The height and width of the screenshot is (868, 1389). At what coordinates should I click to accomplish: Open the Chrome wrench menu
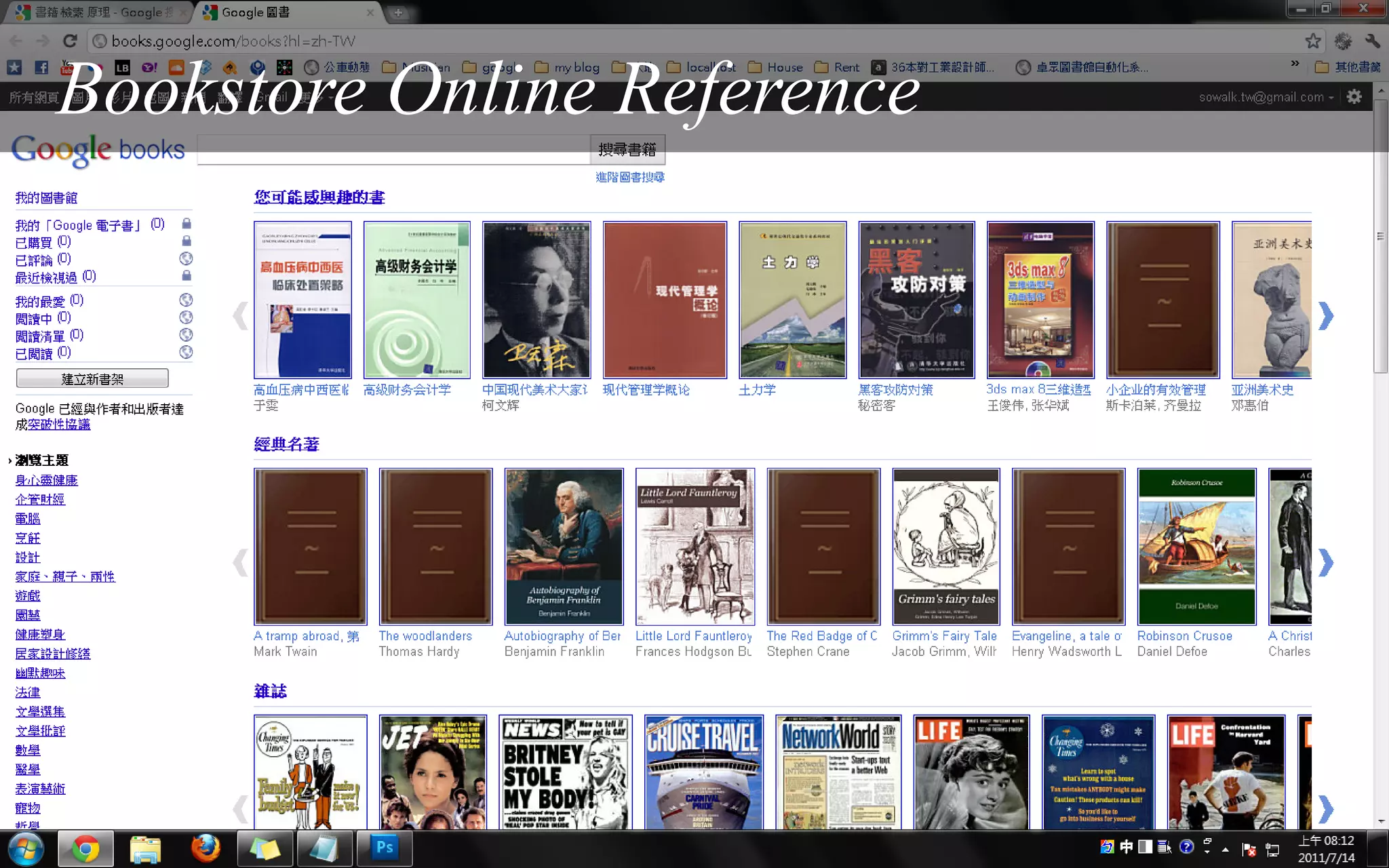(1372, 41)
